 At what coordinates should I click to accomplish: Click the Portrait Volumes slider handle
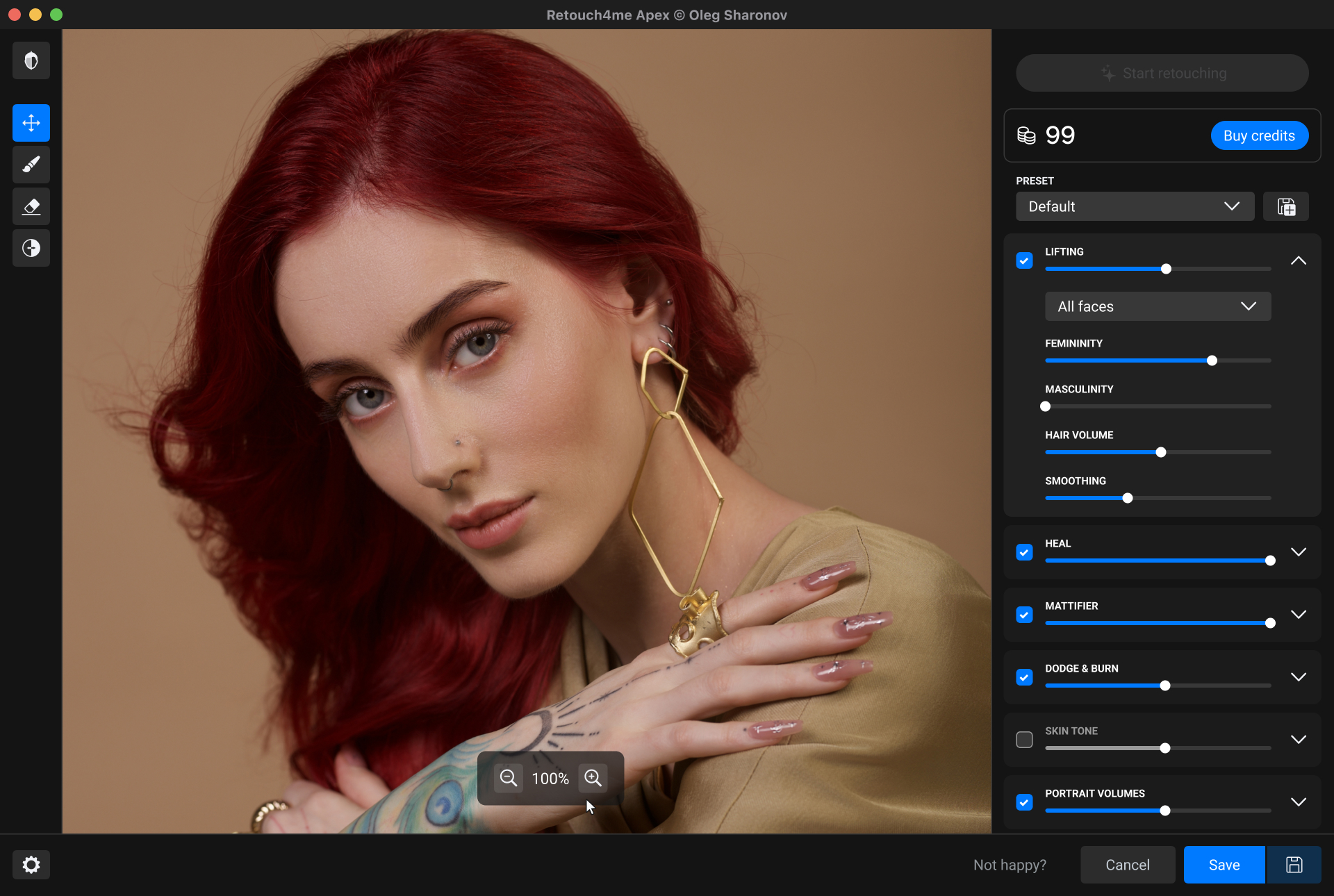pyautogui.click(x=1164, y=811)
